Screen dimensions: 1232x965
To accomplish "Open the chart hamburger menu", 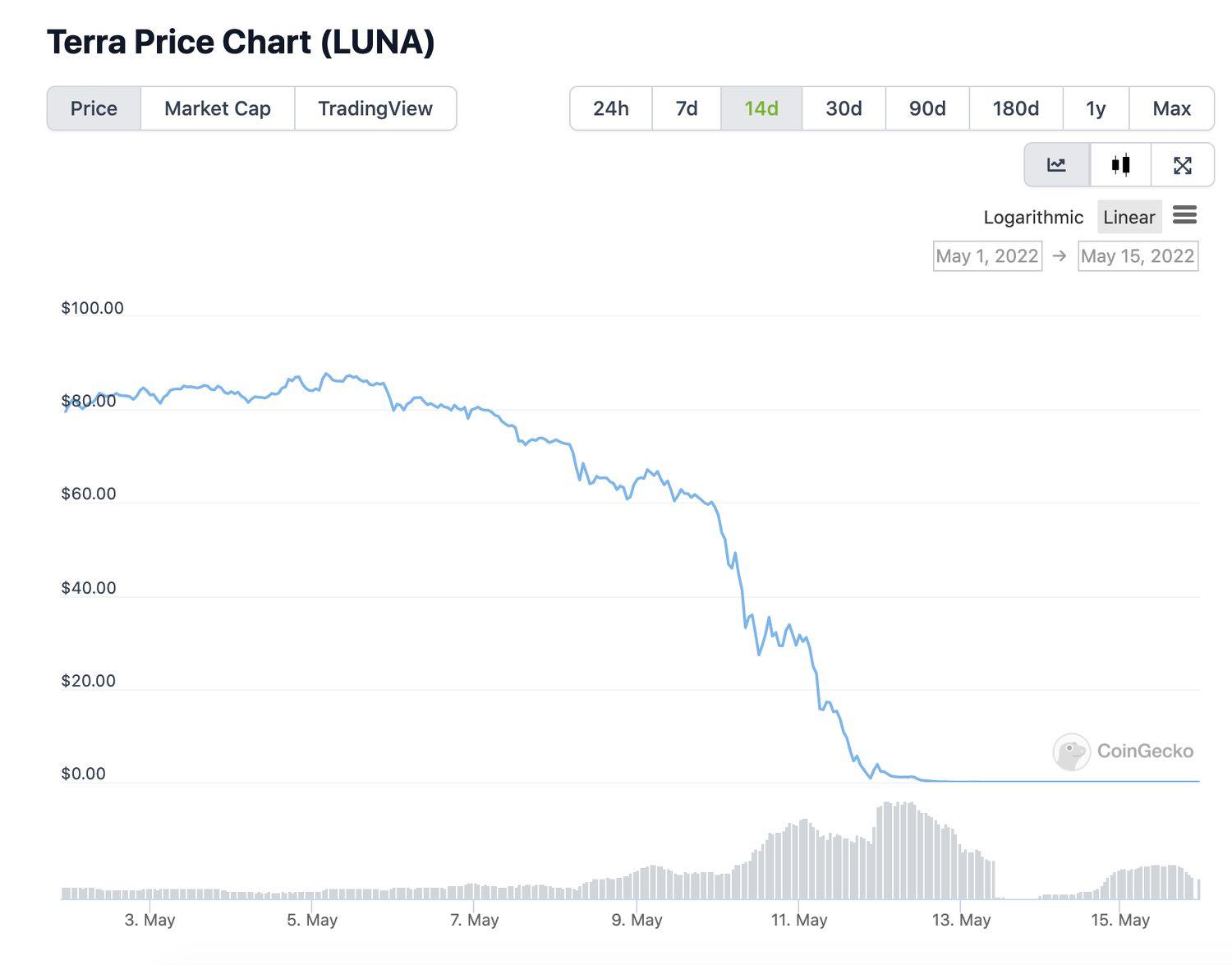I will [x=1184, y=216].
